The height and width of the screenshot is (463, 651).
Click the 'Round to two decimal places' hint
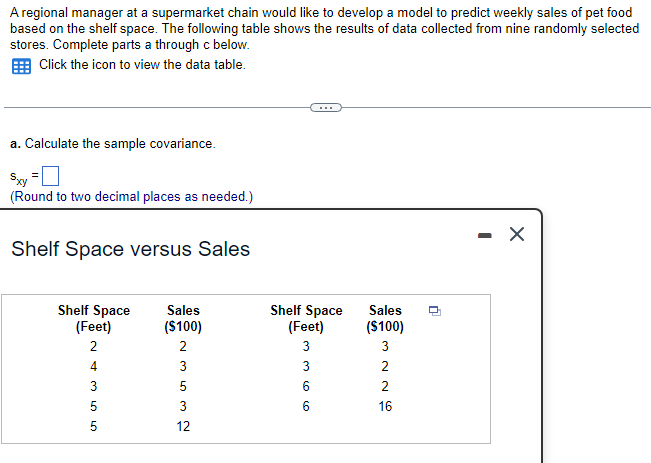pos(131,197)
